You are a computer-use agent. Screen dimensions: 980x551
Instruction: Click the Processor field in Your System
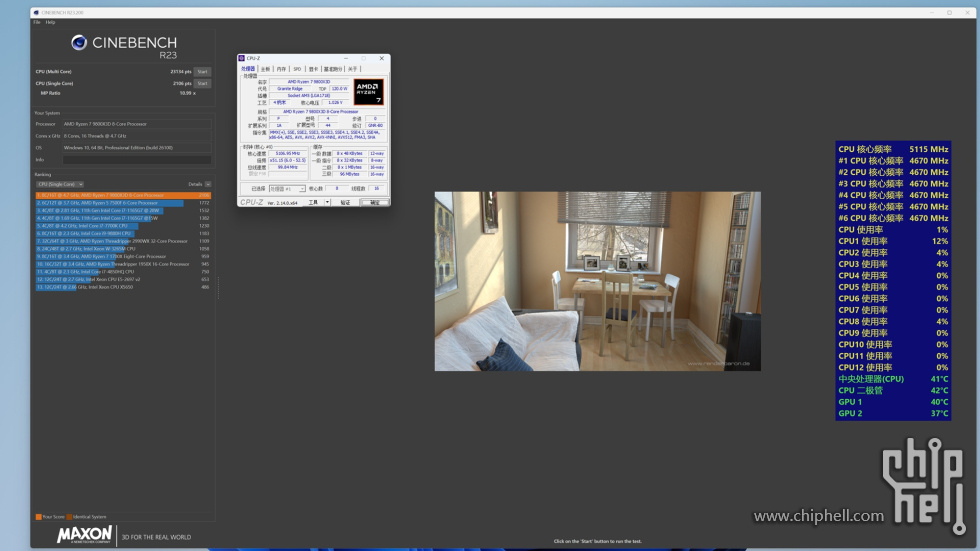coord(137,124)
